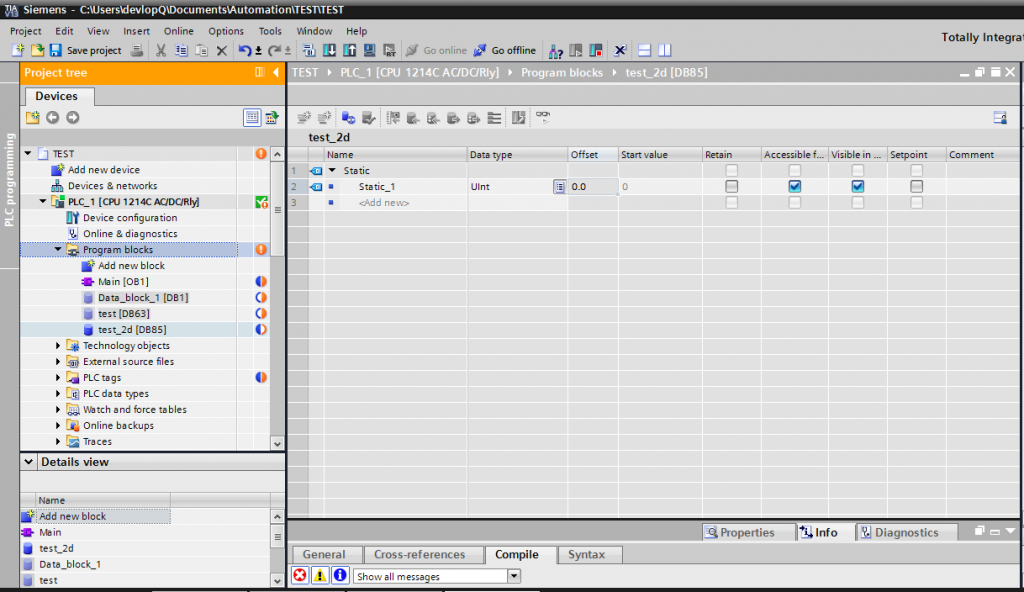
Task: Split the editor space vertically
Action: (665, 50)
